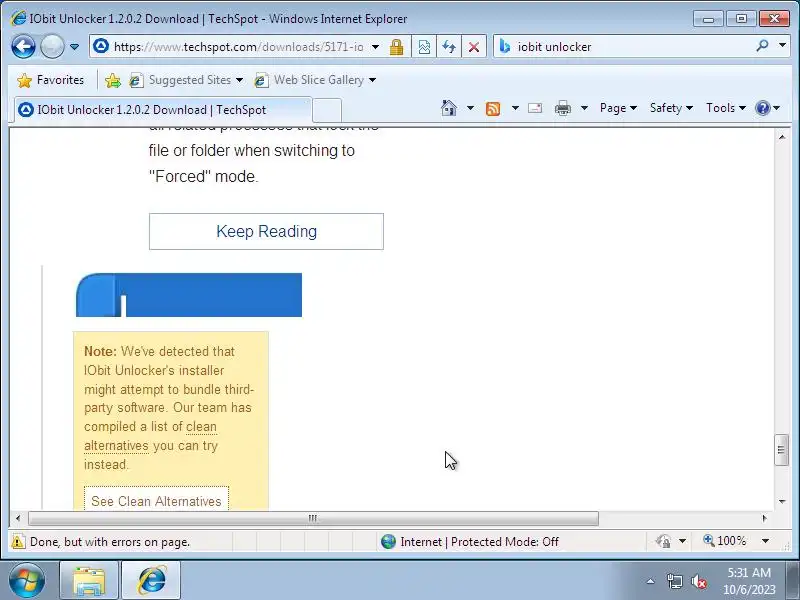Click the vertical scrollbar thumb
800x600 pixels.
click(x=782, y=449)
